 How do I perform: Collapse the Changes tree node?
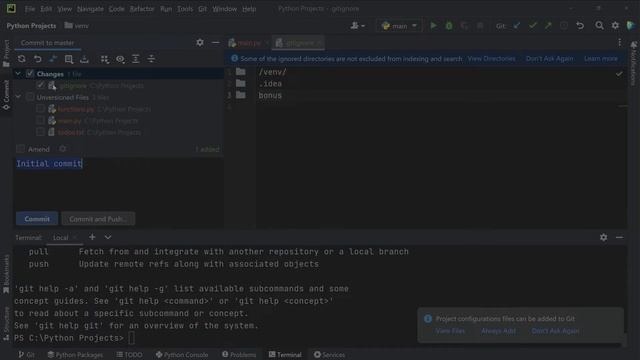[18, 74]
